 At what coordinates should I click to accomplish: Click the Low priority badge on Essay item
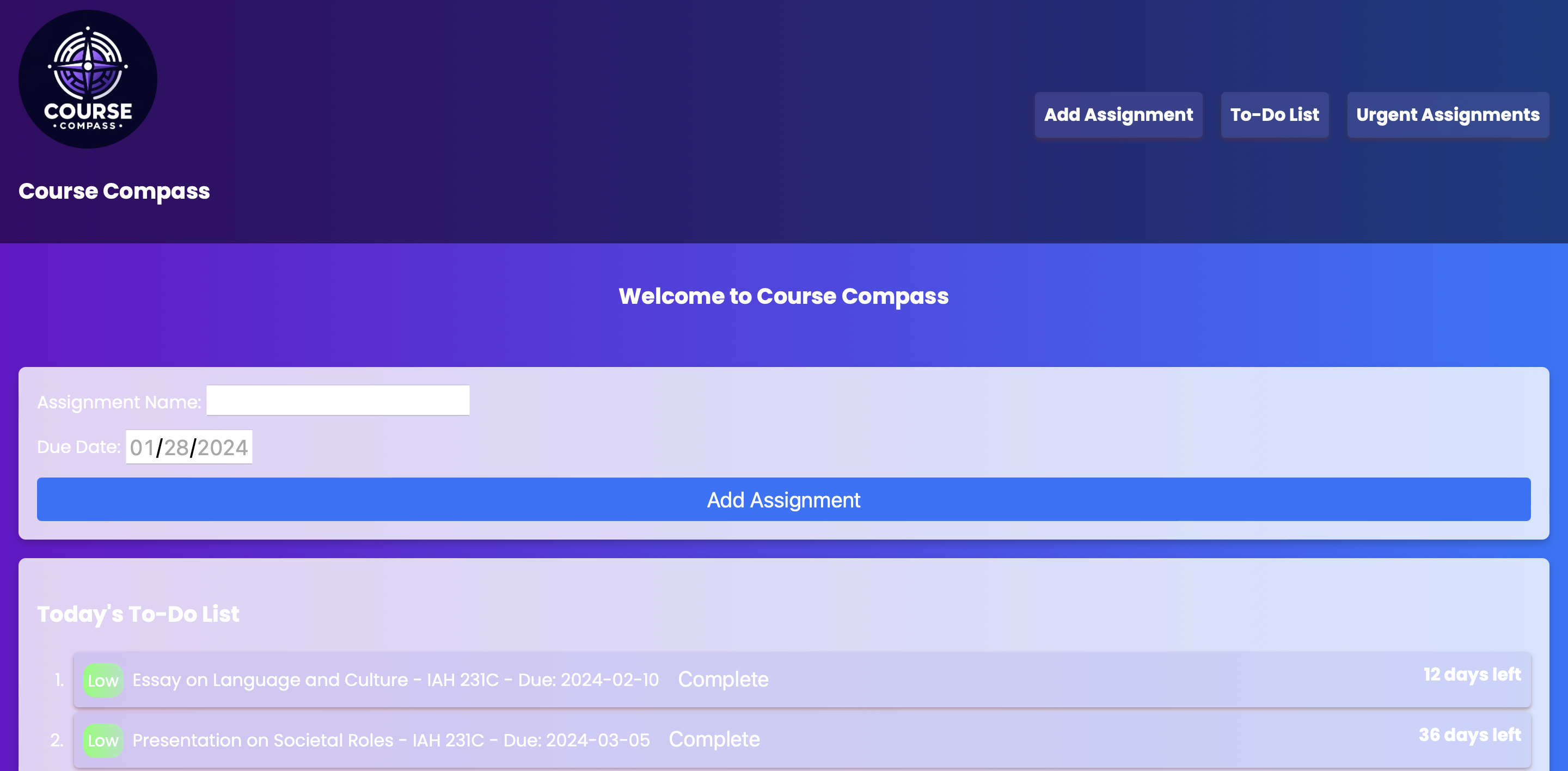(x=103, y=680)
